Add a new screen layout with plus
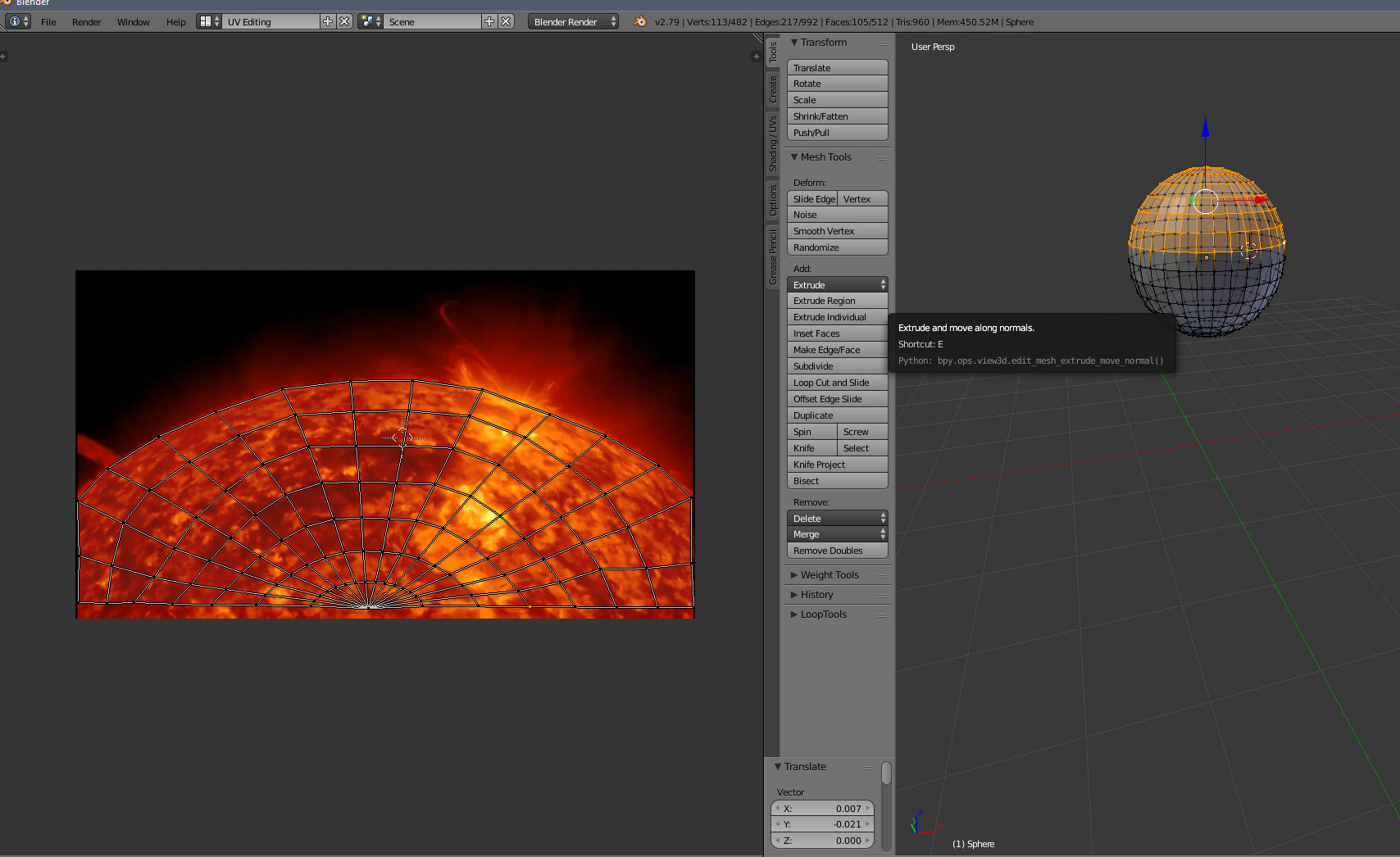Image resolution: width=1400 pixels, height=857 pixels. pyautogui.click(x=328, y=22)
